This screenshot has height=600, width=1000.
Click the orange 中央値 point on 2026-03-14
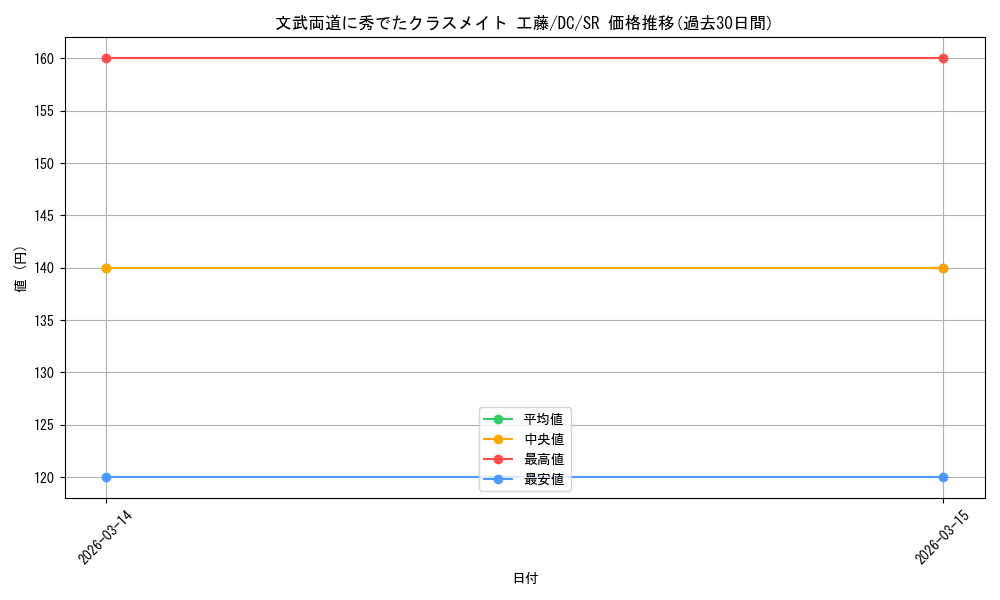point(106,268)
